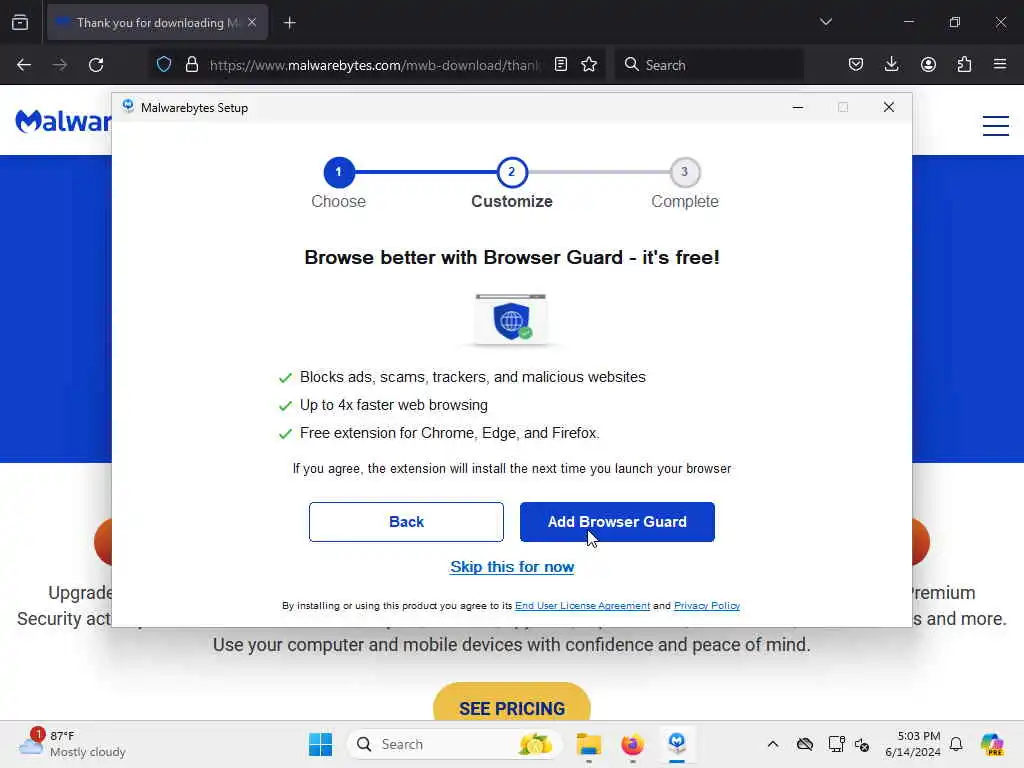Open Firefox downloads panel
This screenshot has width=1024, height=768.
tap(891, 64)
